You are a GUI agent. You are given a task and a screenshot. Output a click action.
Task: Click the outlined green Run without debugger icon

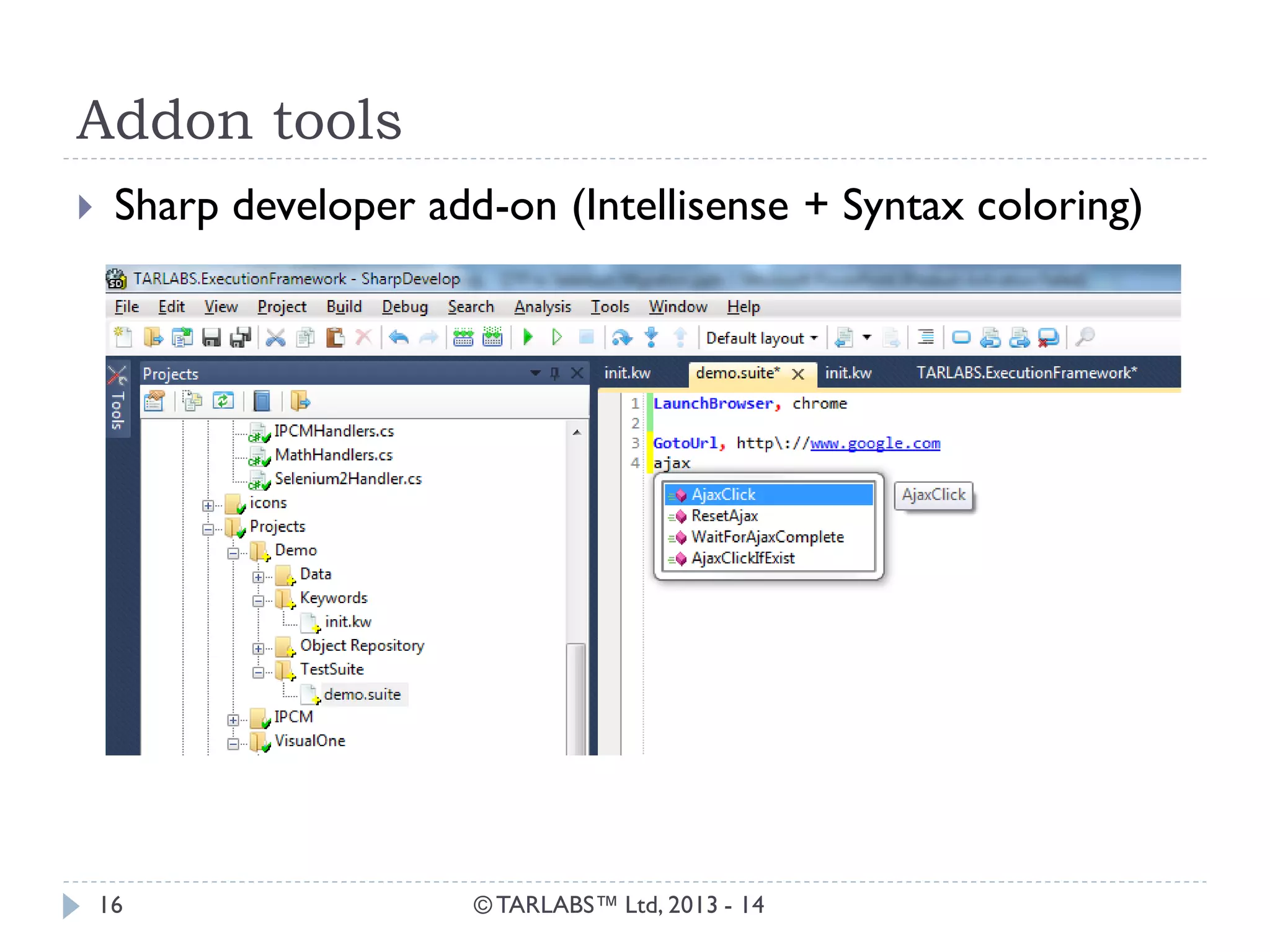click(x=557, y=337)
